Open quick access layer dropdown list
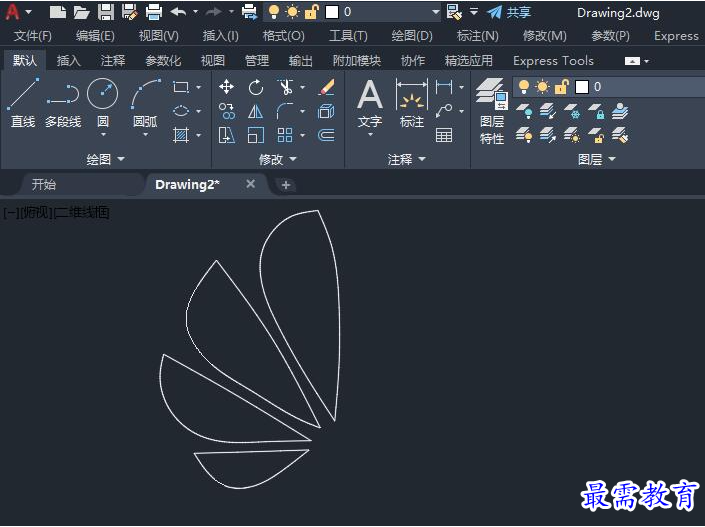This screenshot has height=527, width=705. point(435,12)
